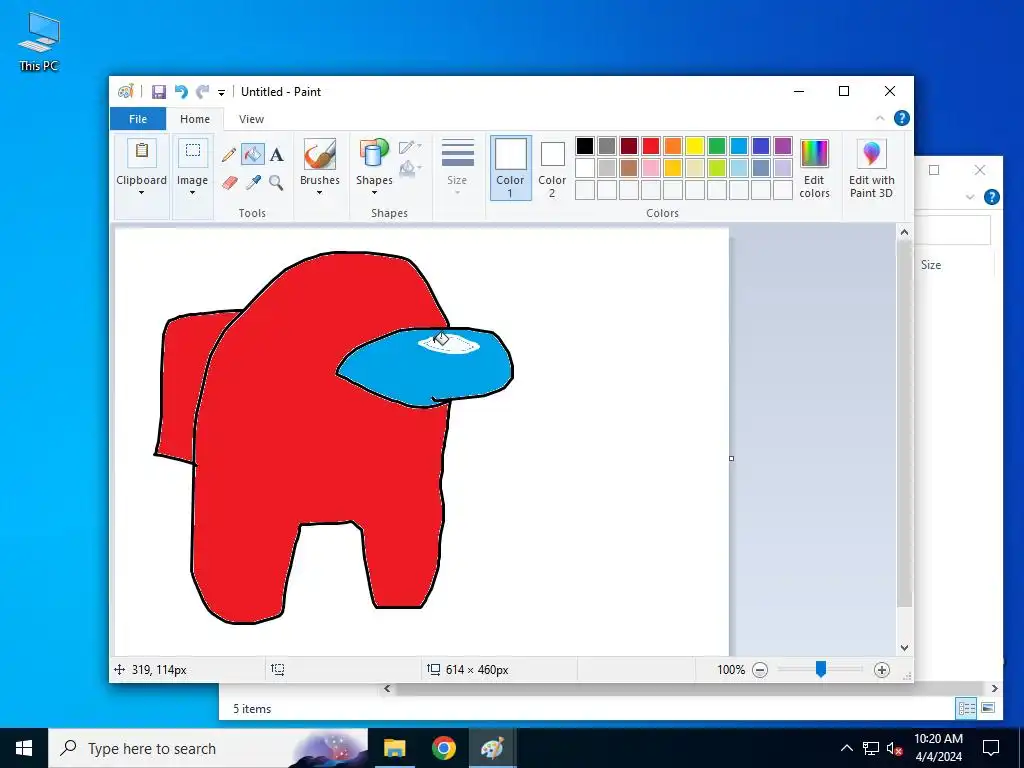Open the notification center icon
The height and width of the screenshot is (768, 1024).
pos(991,748)
